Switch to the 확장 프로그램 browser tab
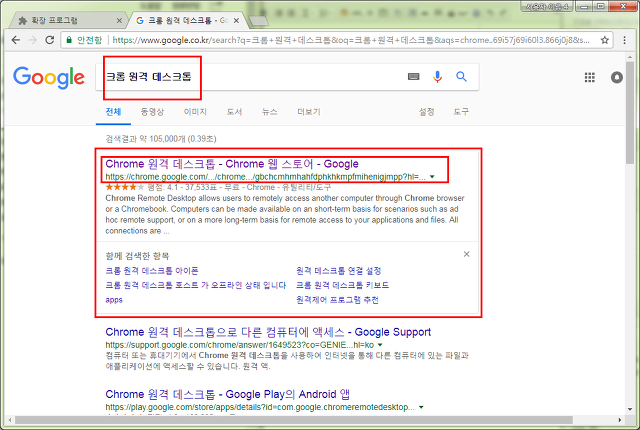The width and height of the screenshot is (640, 430). 65,20
